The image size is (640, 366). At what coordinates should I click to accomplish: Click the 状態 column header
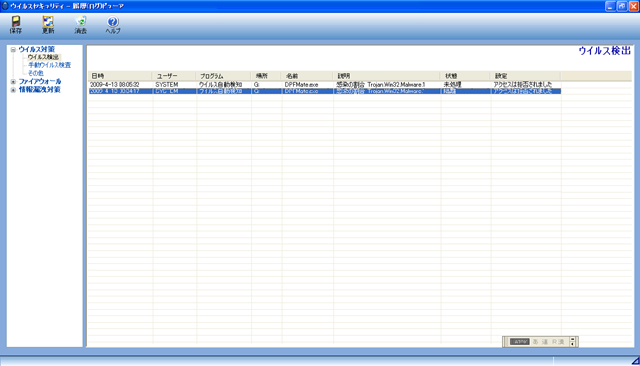[x=464, y=76]
